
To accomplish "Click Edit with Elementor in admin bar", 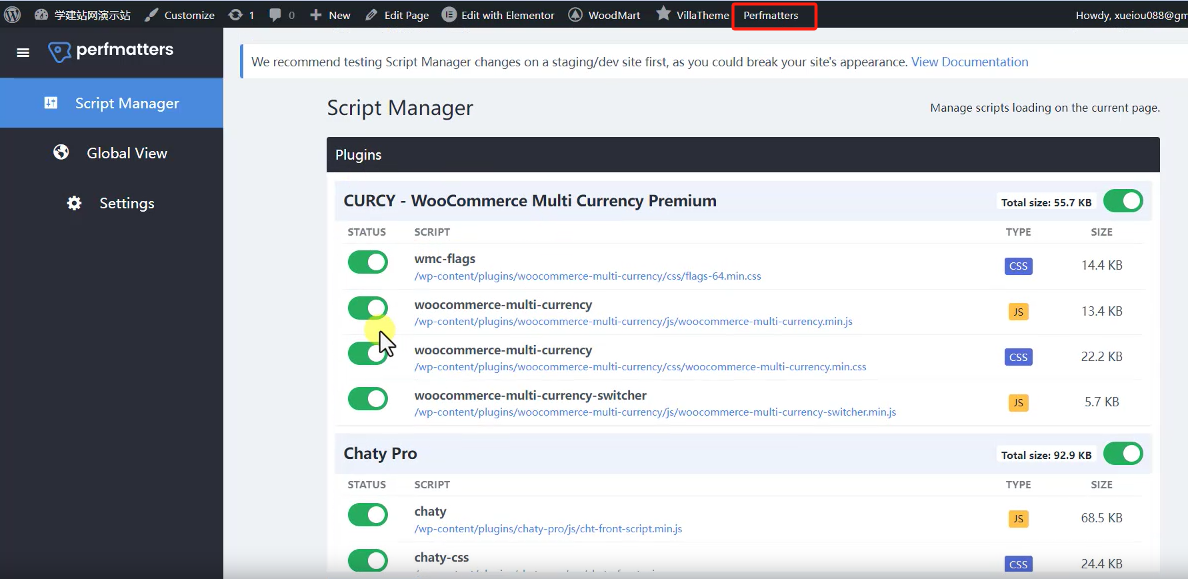I will coord(498,14).
